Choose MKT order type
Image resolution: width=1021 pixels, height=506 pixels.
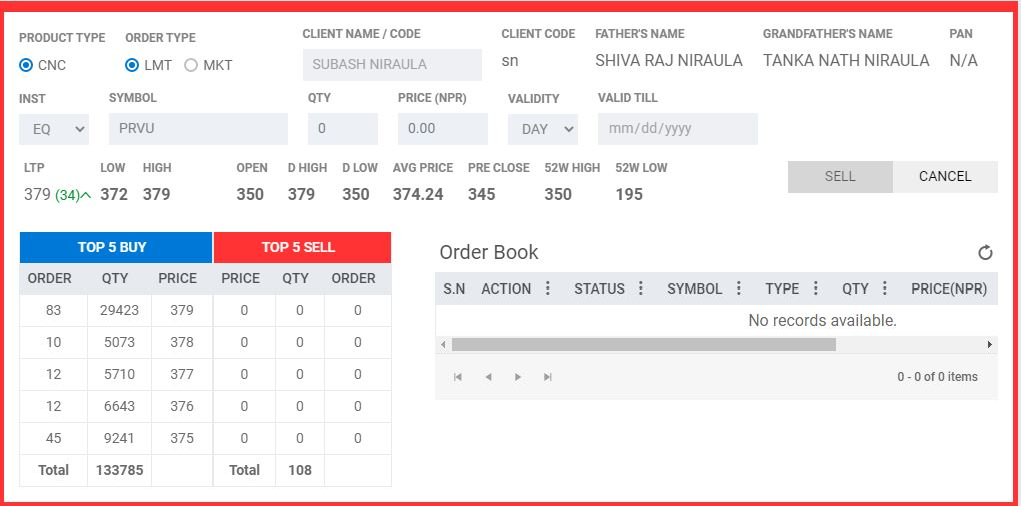(x=191, y=65)
